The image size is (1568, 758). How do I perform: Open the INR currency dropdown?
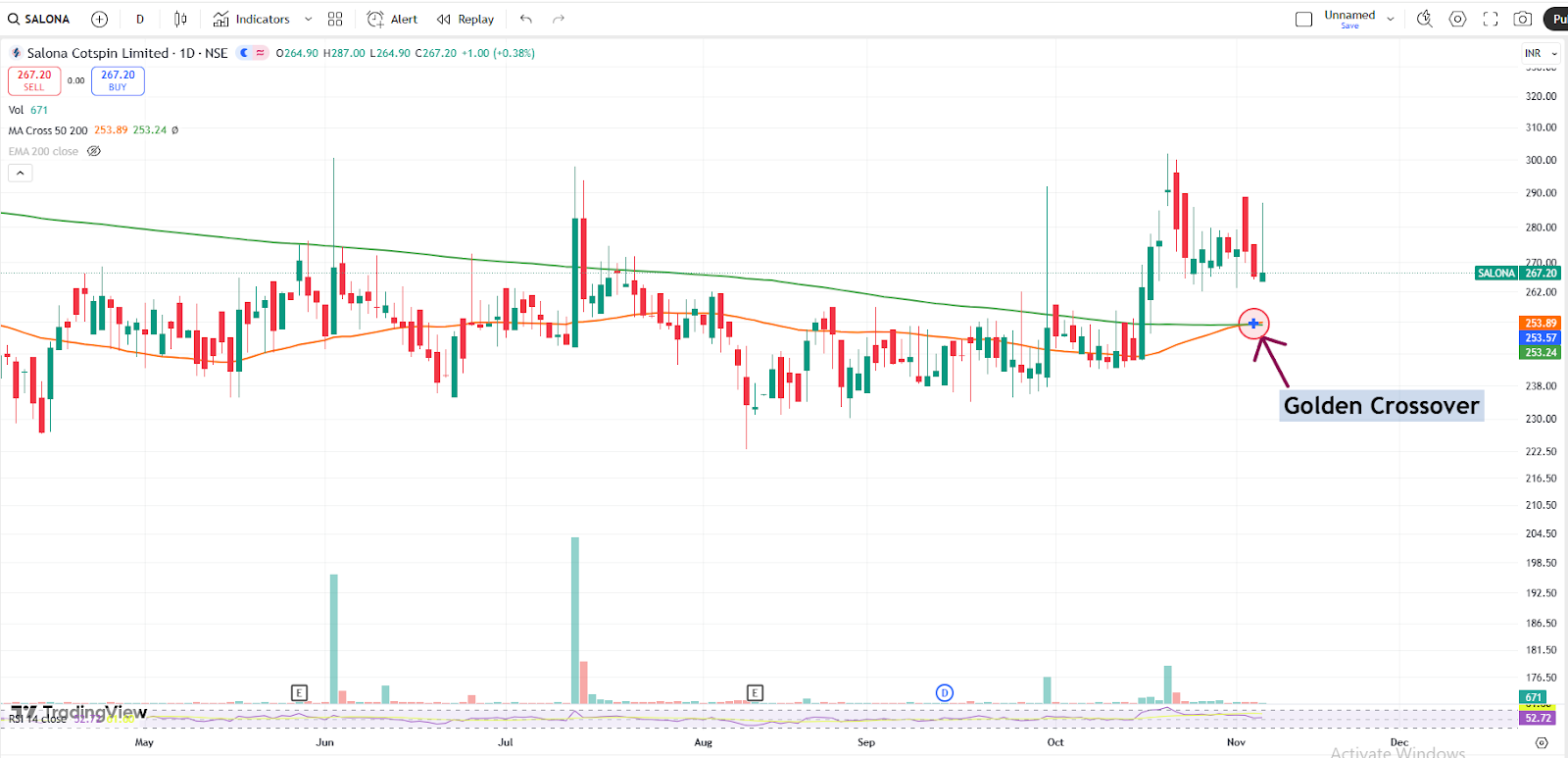pos(1541,53)
